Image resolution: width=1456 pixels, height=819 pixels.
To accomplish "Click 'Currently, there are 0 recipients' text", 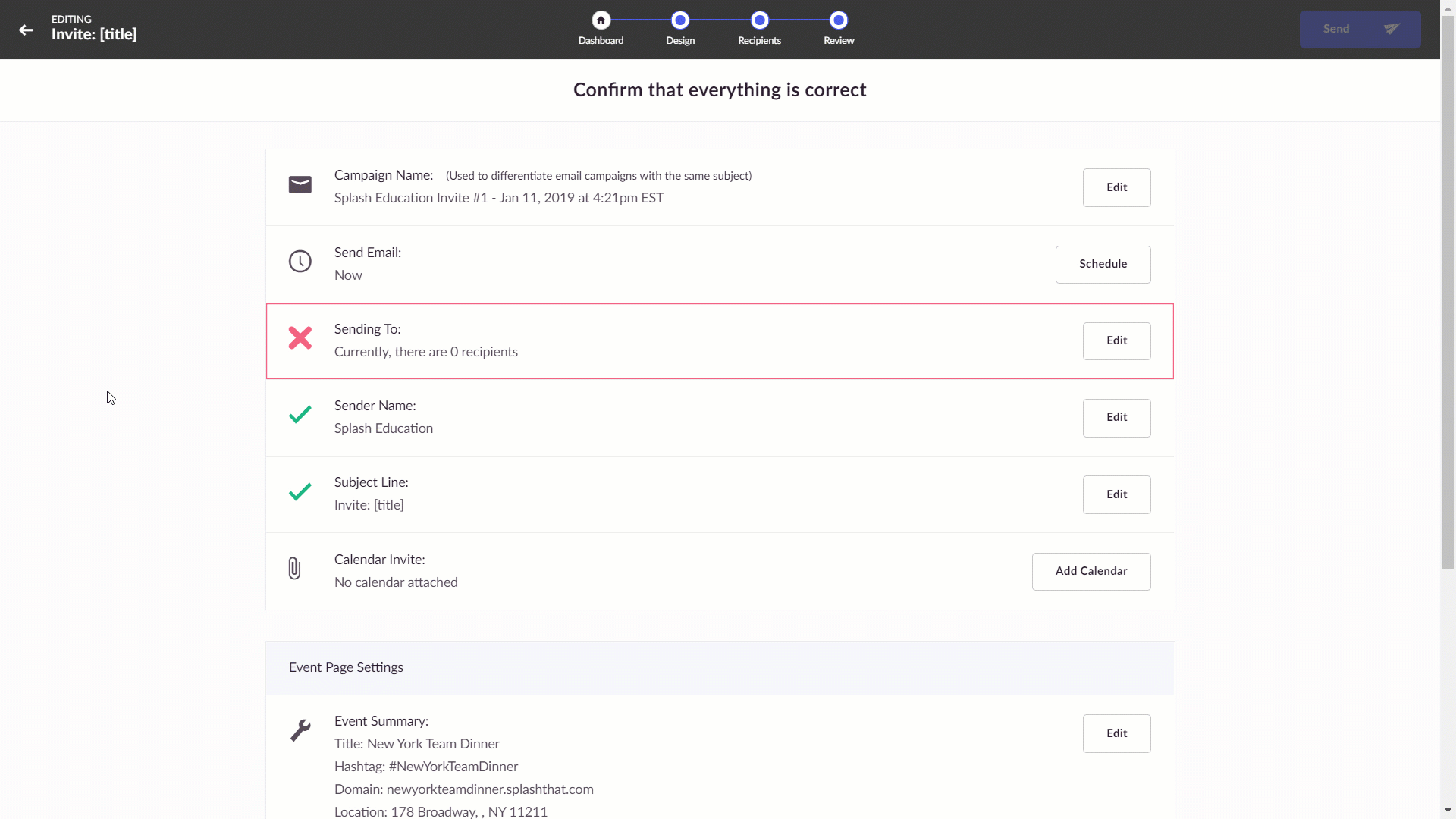I will (426, 352).
